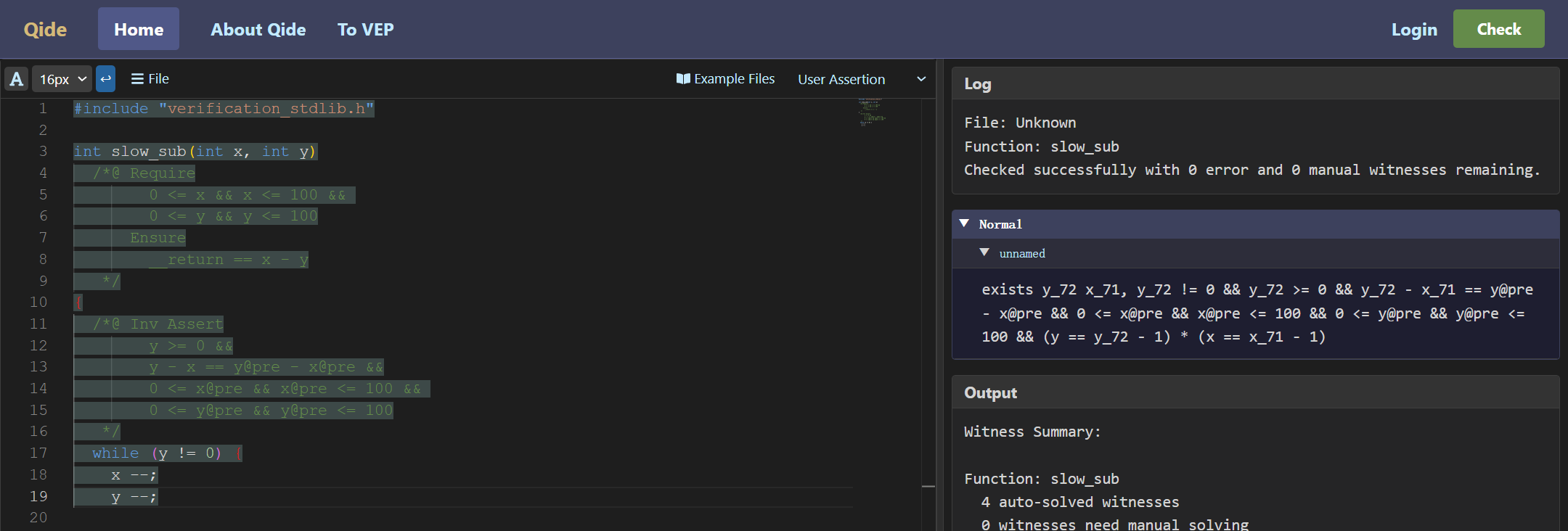Screen dimensions: 1568x531
Task: Click 'Function: slow_sub' in the Log panel
Action: click(1041, 147)
